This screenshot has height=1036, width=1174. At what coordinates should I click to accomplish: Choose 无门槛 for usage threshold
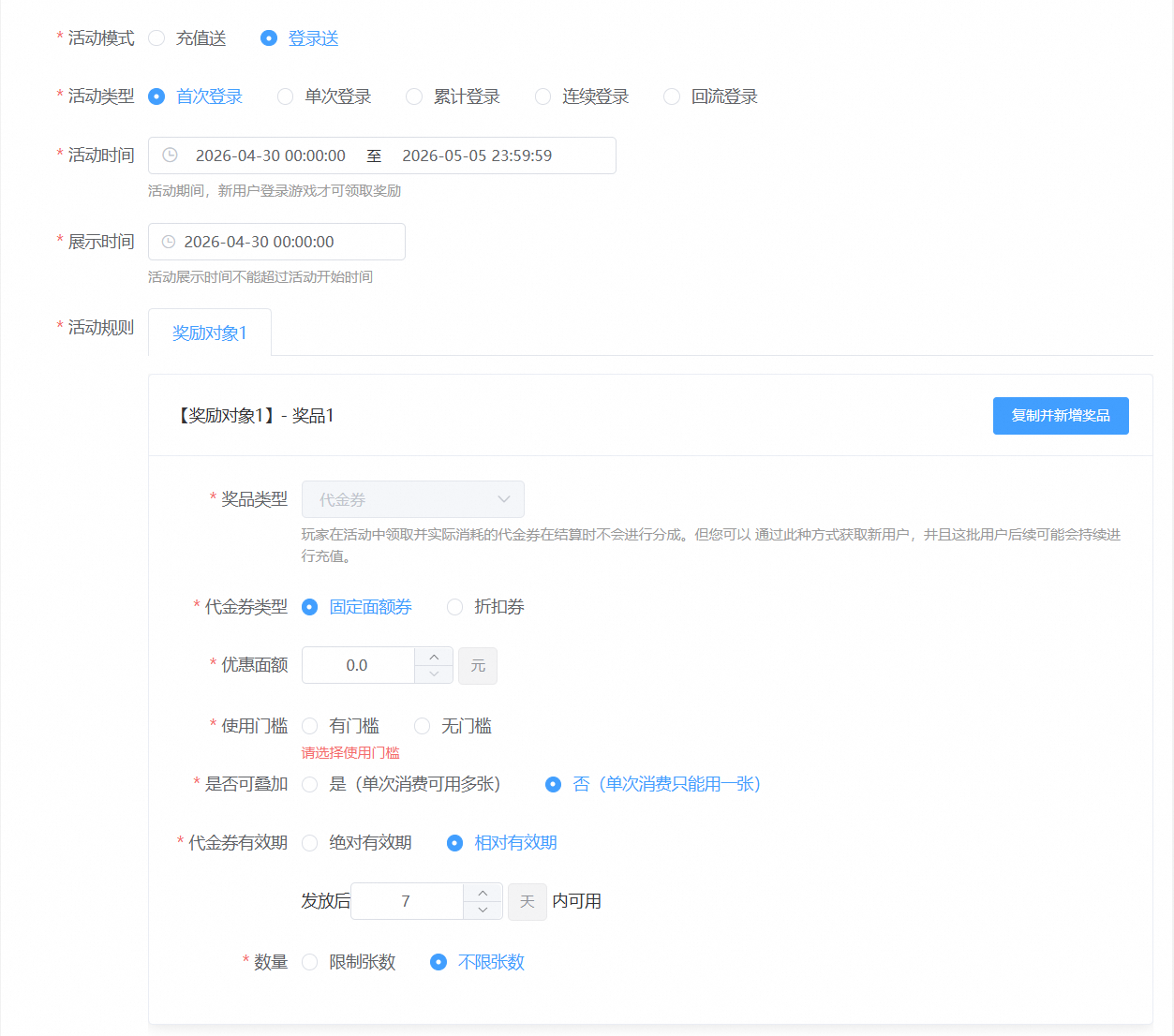pos(423,726)
